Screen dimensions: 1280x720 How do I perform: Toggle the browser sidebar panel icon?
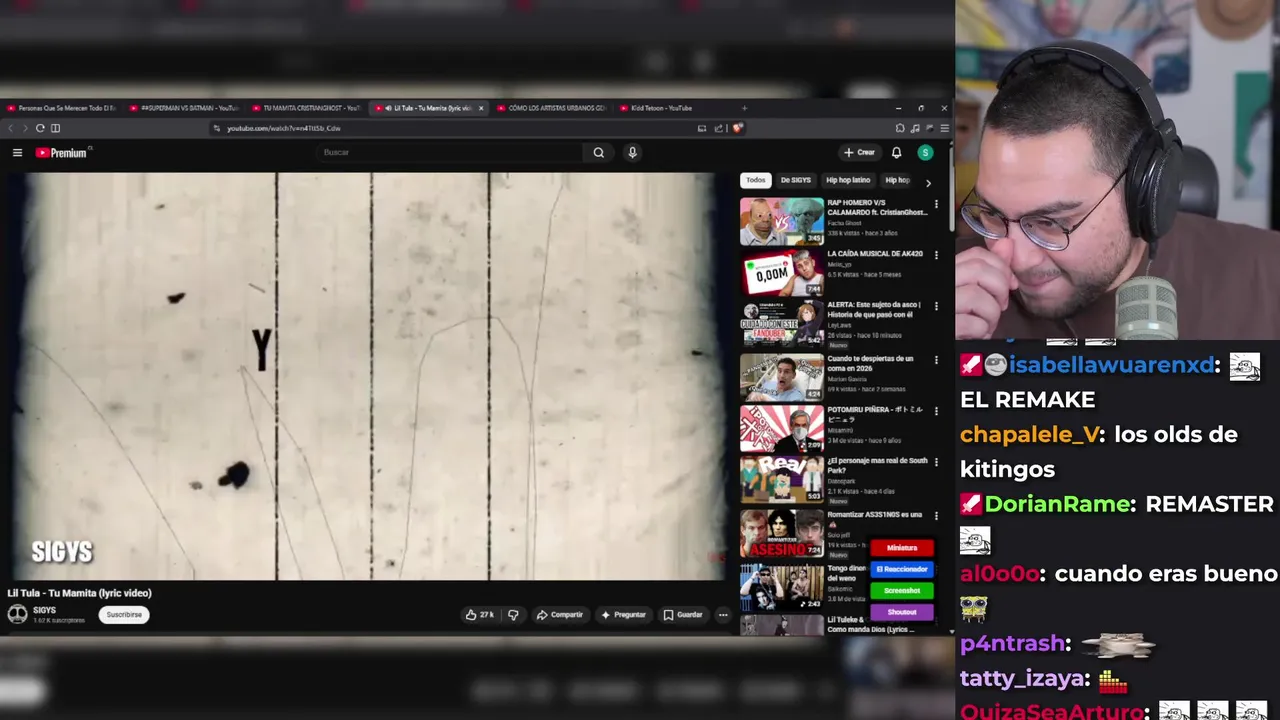pyautogui.click(x=55, y=128)
